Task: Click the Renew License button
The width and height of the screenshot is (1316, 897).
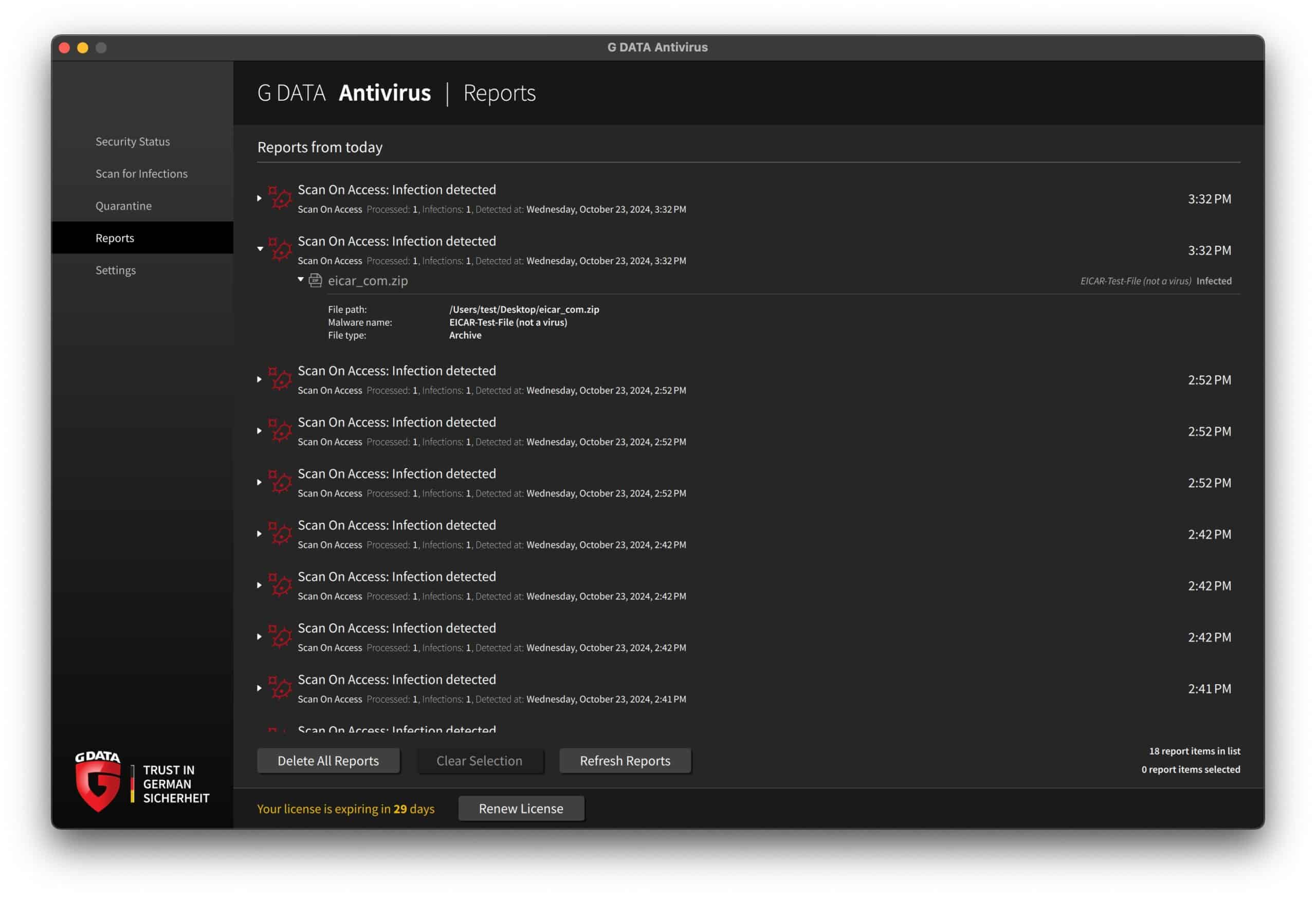Action: point(521,808)
